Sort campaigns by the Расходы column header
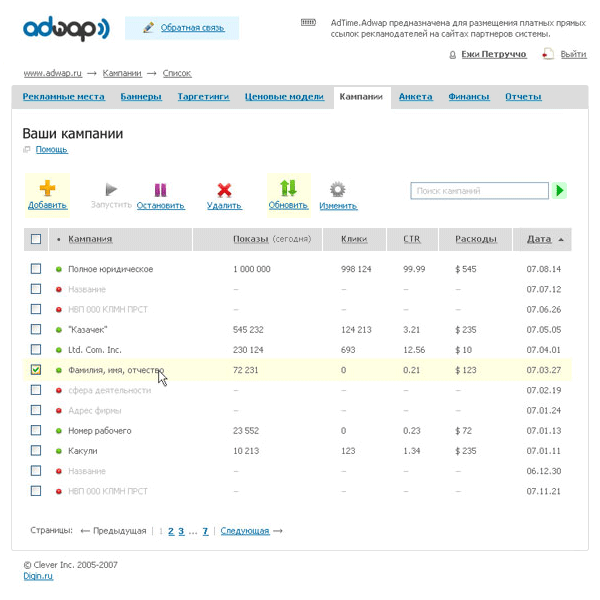 475,239
